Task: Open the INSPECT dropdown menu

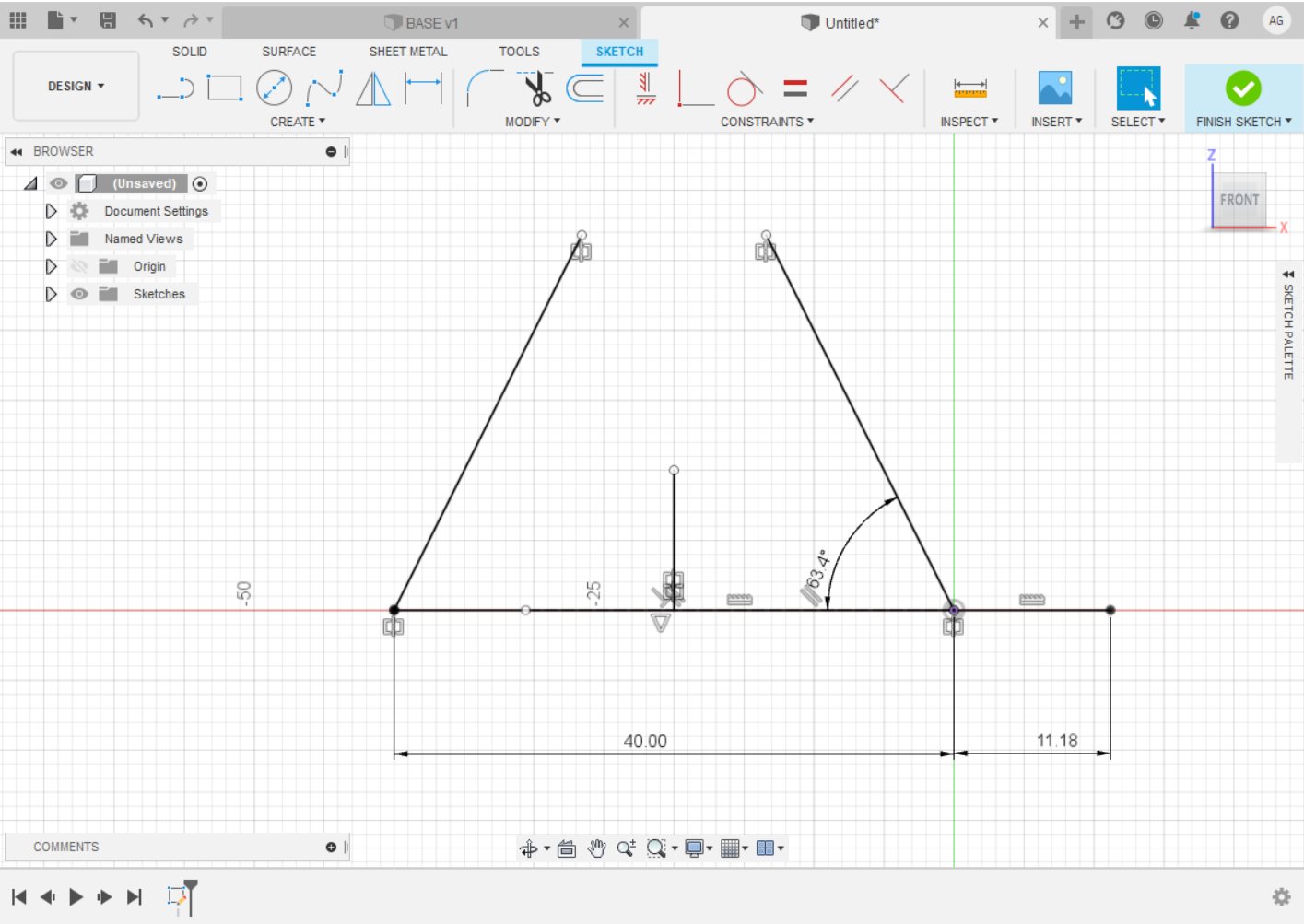Action: pos(969,122)
